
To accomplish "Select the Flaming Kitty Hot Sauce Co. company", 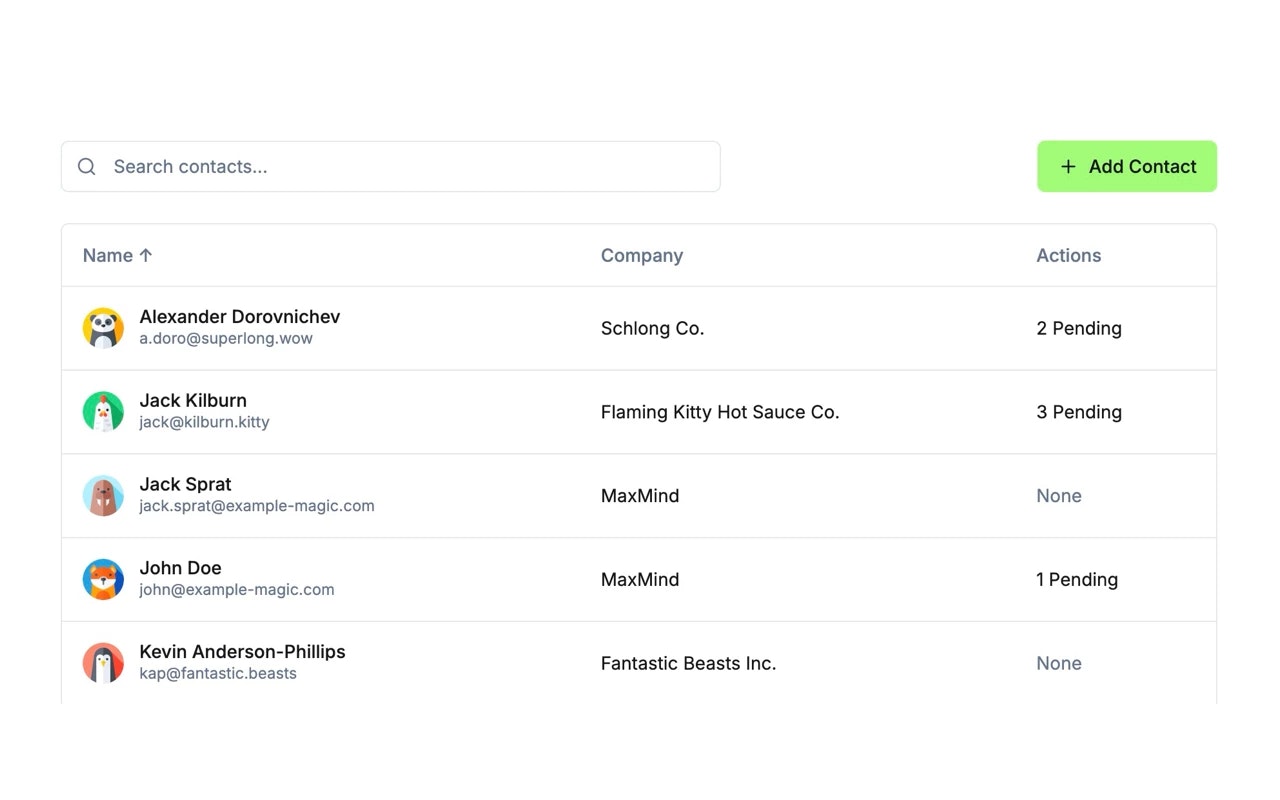I will pyautogui.click(x=720, y=412).
